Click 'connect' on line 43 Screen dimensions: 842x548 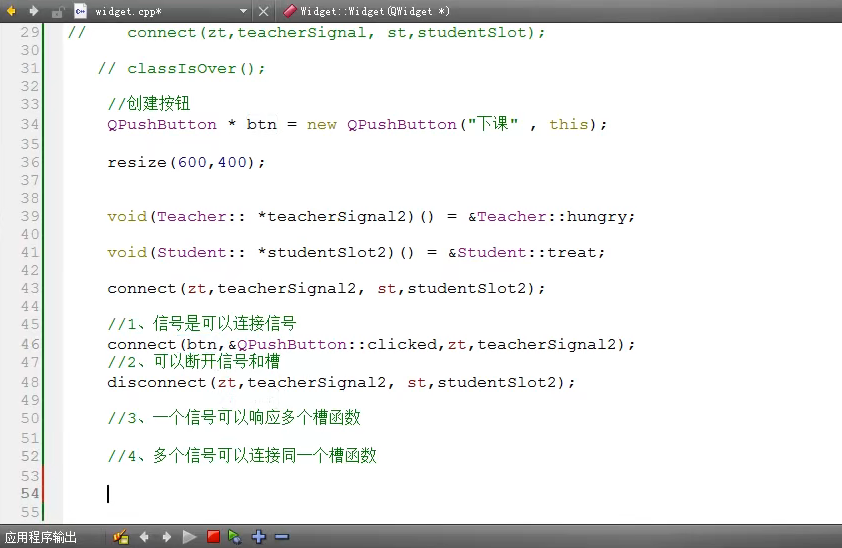(142, 289)
